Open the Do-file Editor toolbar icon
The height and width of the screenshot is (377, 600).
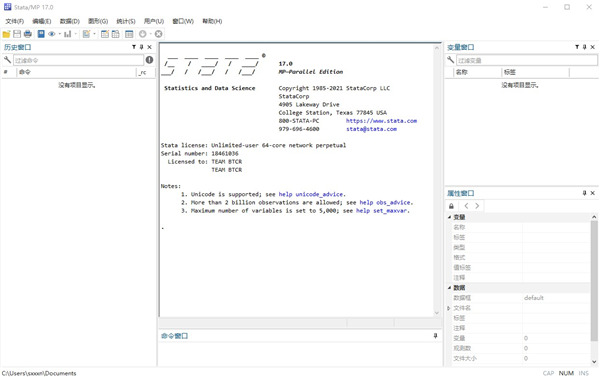click(x=86, y=34)
